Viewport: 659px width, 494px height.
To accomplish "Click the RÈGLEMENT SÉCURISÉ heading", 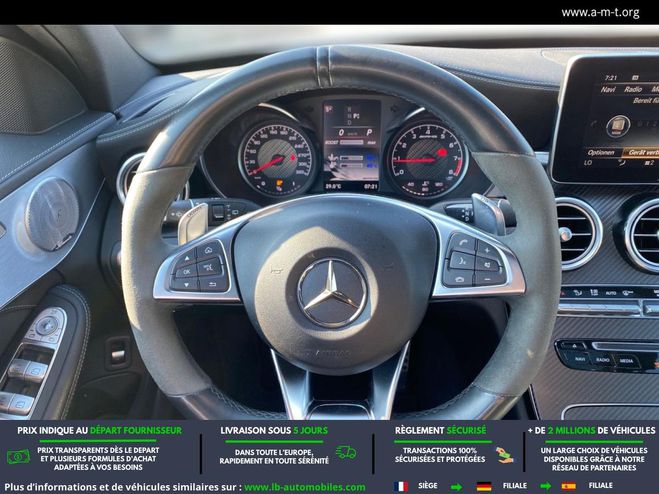I will pyautogui.click(x=440, y=431).
